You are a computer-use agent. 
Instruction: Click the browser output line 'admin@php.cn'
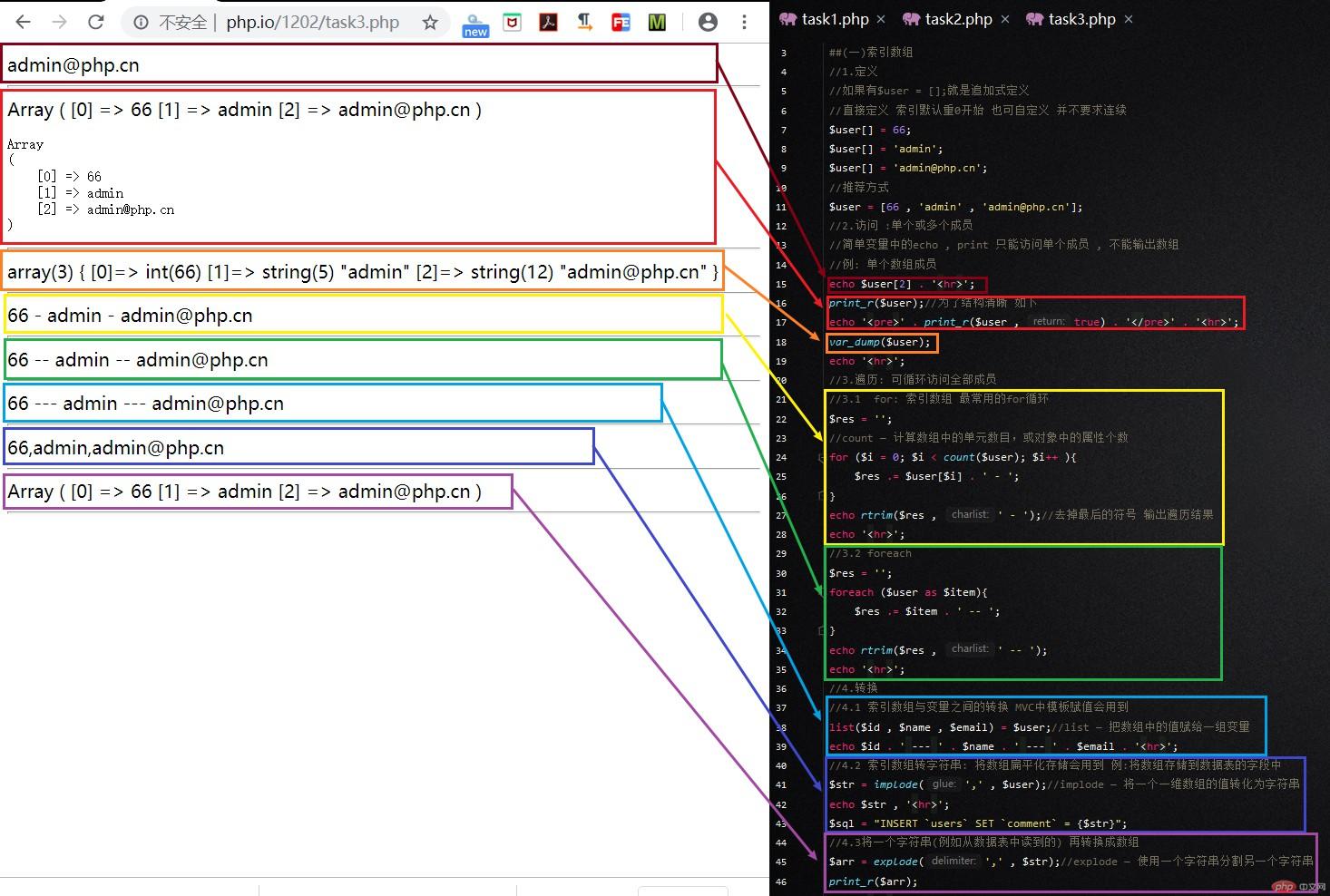[73, 65]
